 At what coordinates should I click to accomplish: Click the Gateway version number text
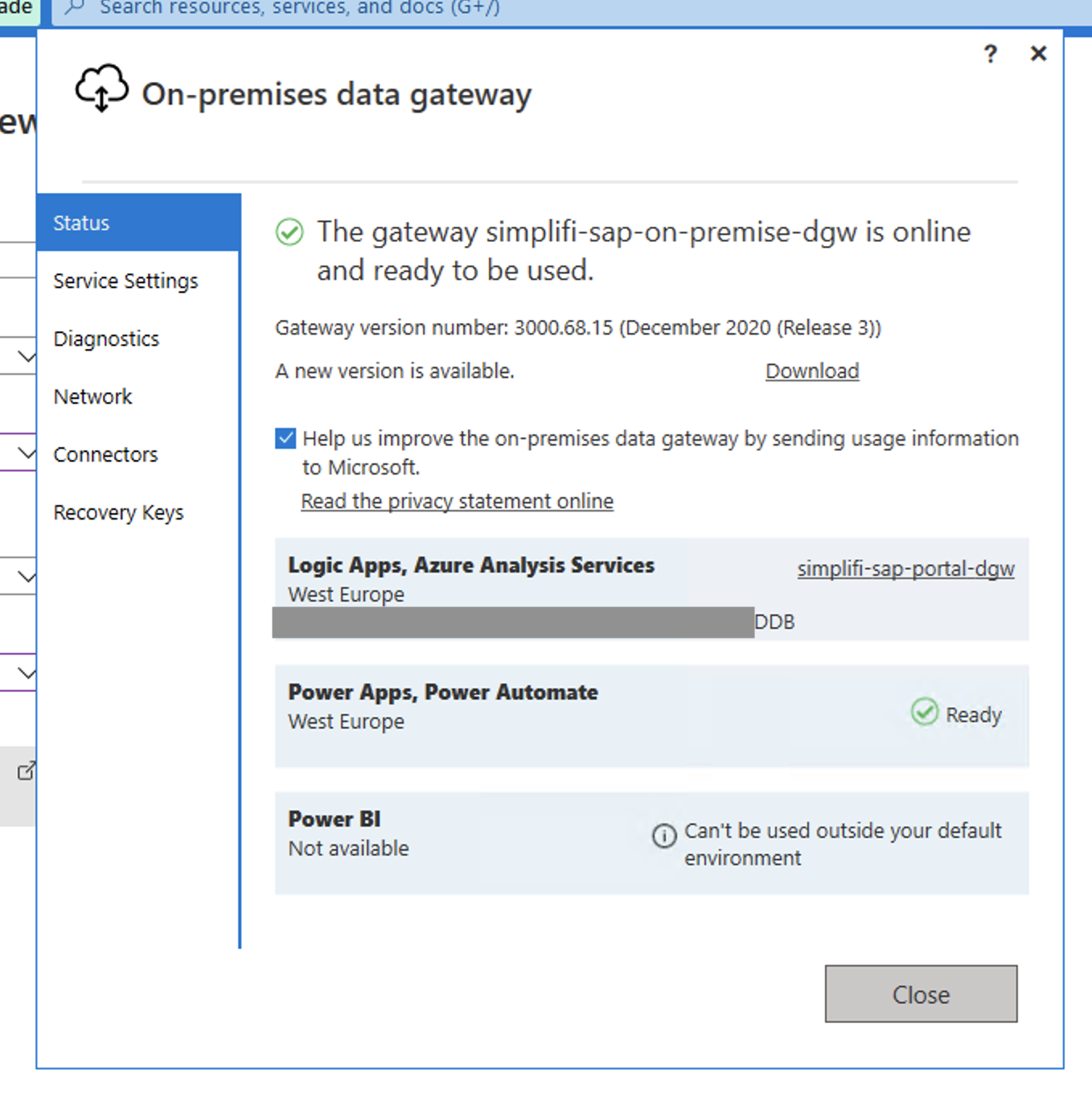pyautogui.click(x=578, y=328)
